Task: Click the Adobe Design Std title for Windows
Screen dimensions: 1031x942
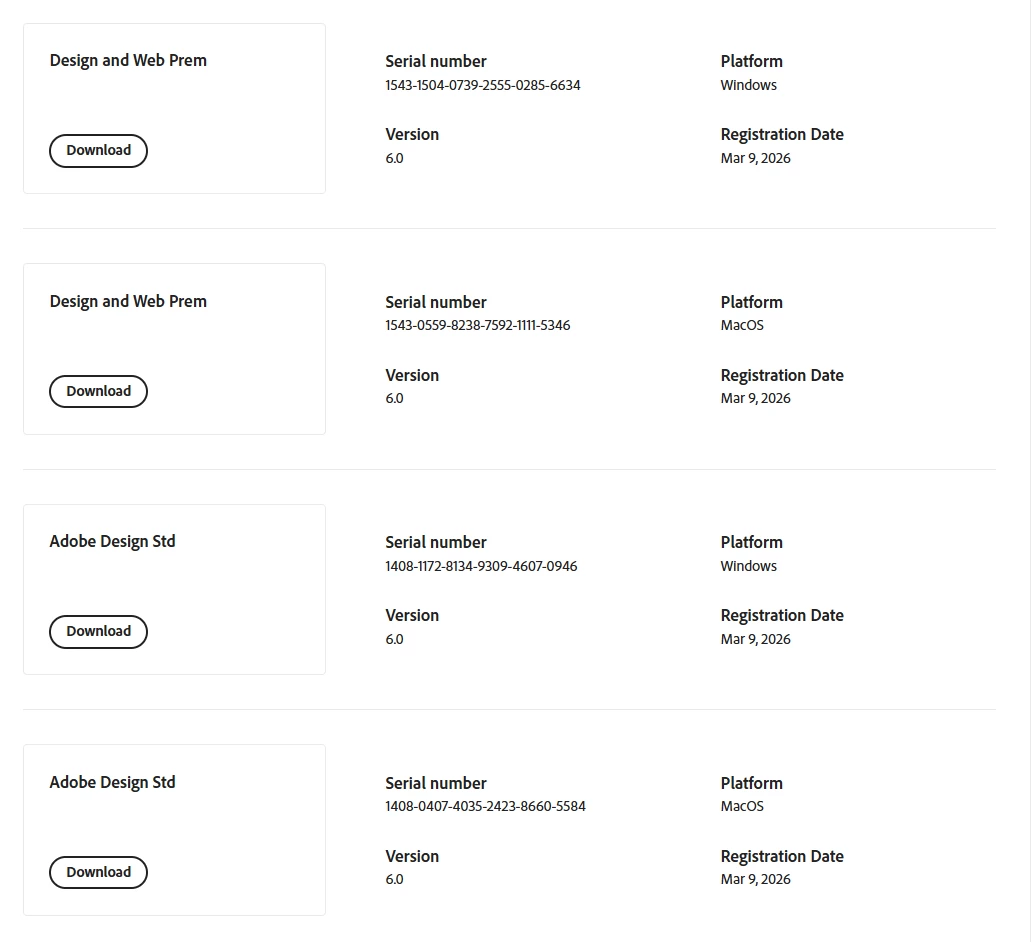Action: 112,542
